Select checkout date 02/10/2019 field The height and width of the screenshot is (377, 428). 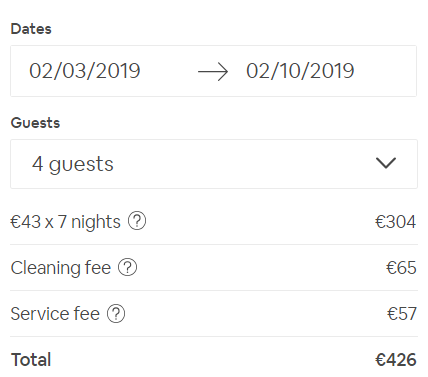tap(300, 71)
